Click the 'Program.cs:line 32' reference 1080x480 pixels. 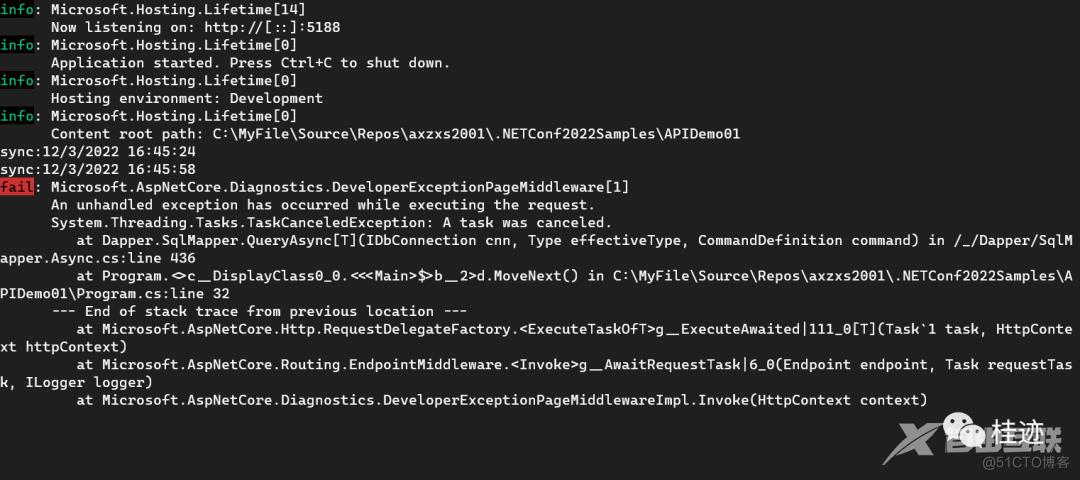click(154, 293)
